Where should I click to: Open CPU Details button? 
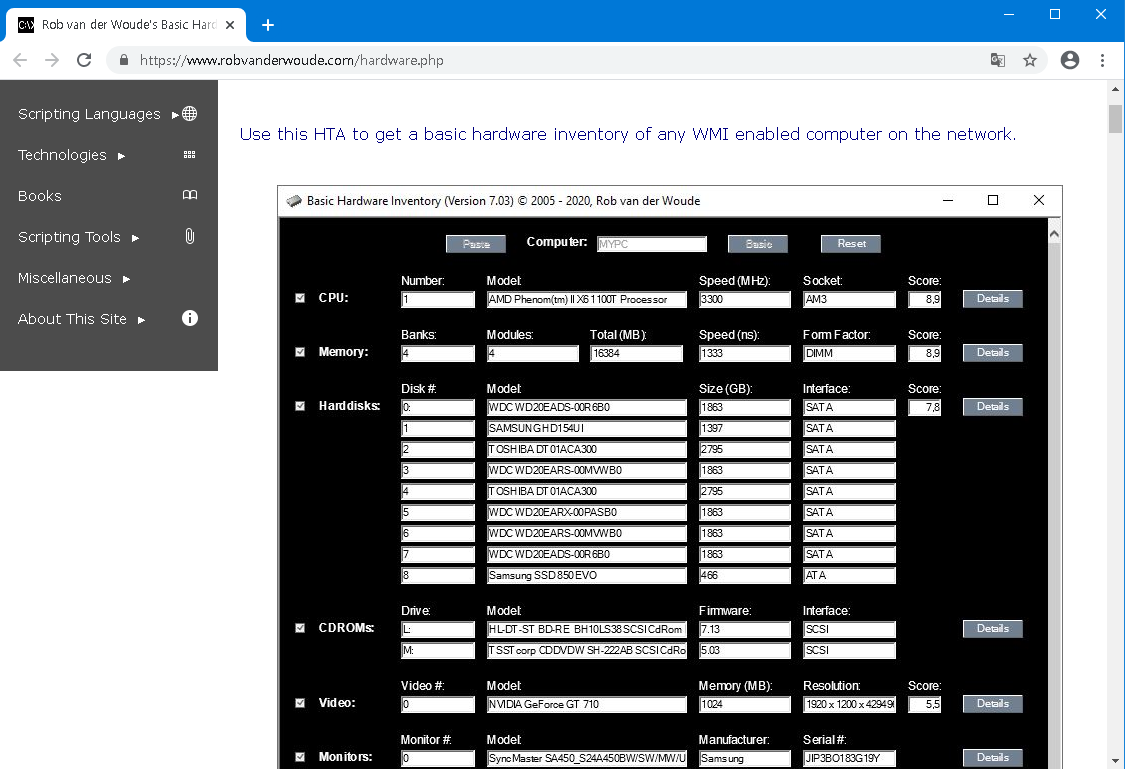(992, 298)
